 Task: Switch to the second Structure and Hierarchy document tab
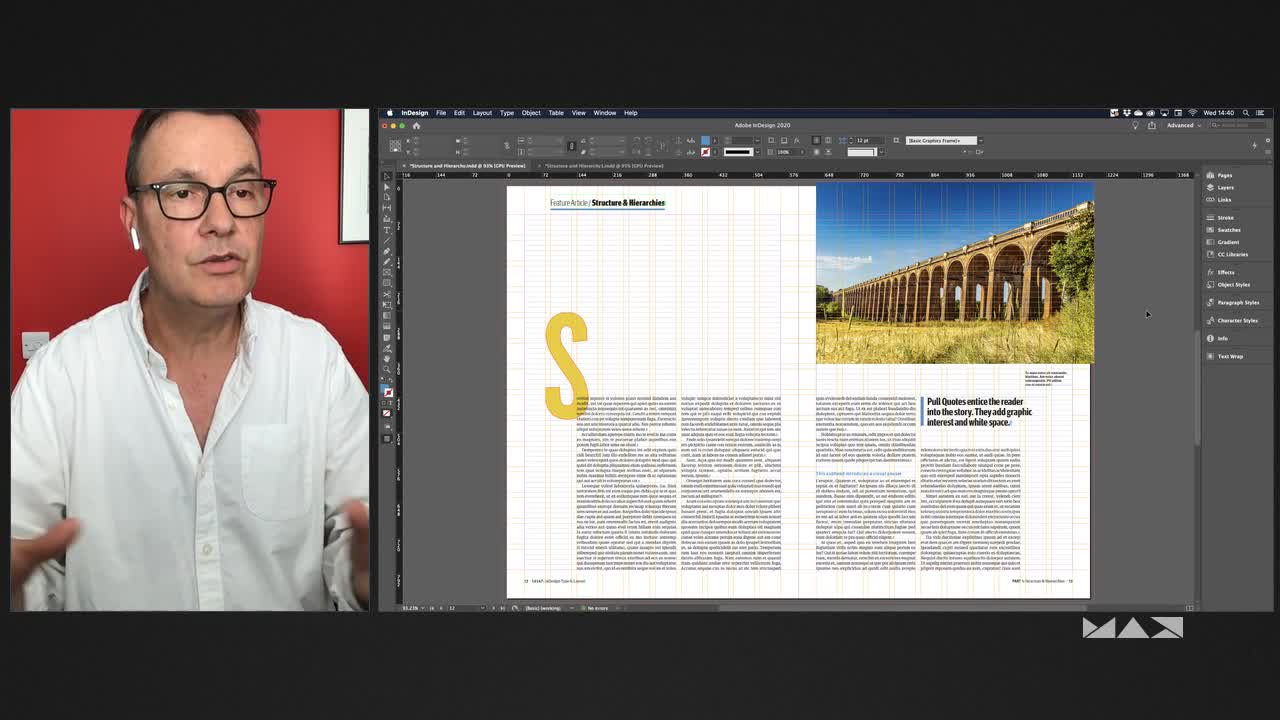[x=604, y=166]
